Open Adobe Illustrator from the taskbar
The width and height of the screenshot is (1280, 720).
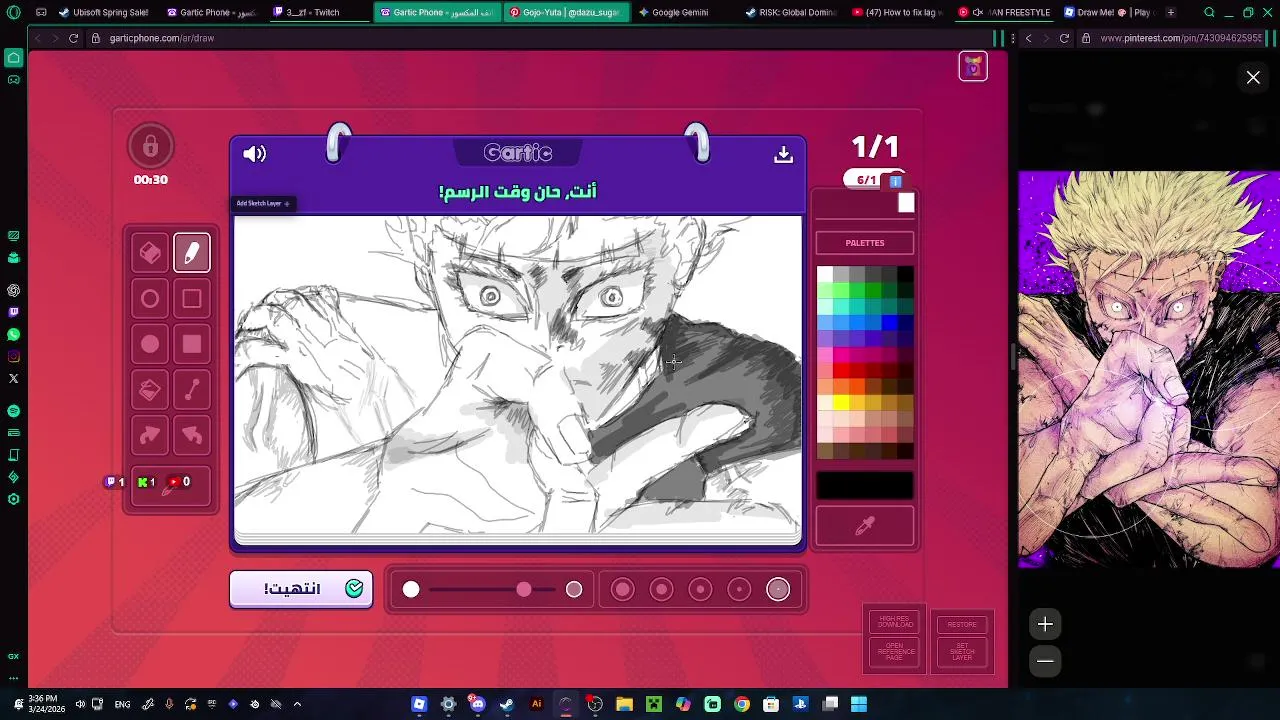click(x=536, y=704)
